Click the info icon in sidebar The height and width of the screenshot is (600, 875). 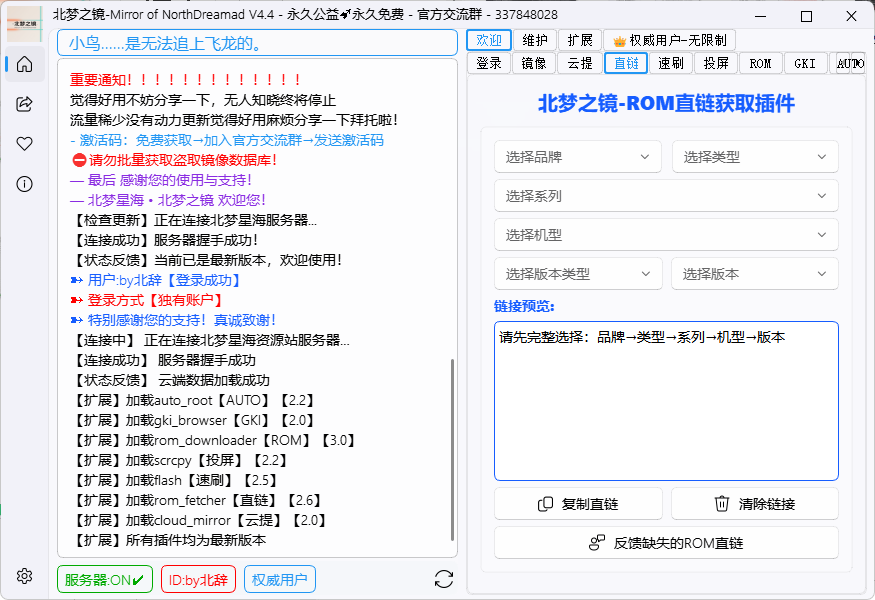[25, 184]
